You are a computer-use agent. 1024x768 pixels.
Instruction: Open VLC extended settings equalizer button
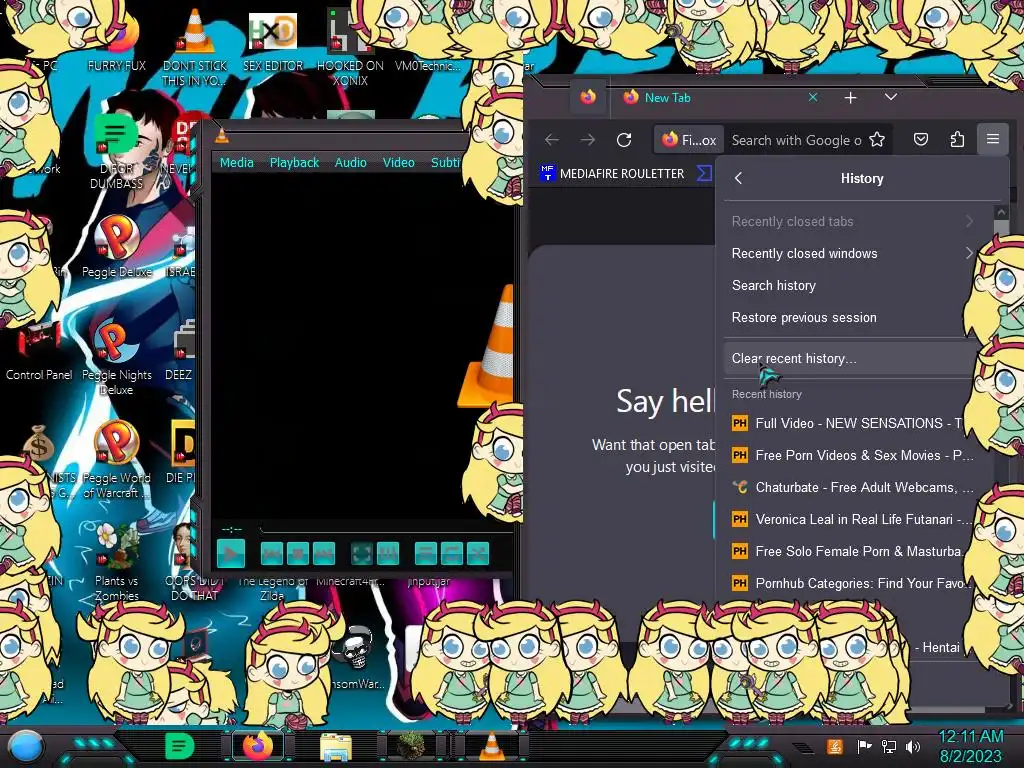point(388,554)
